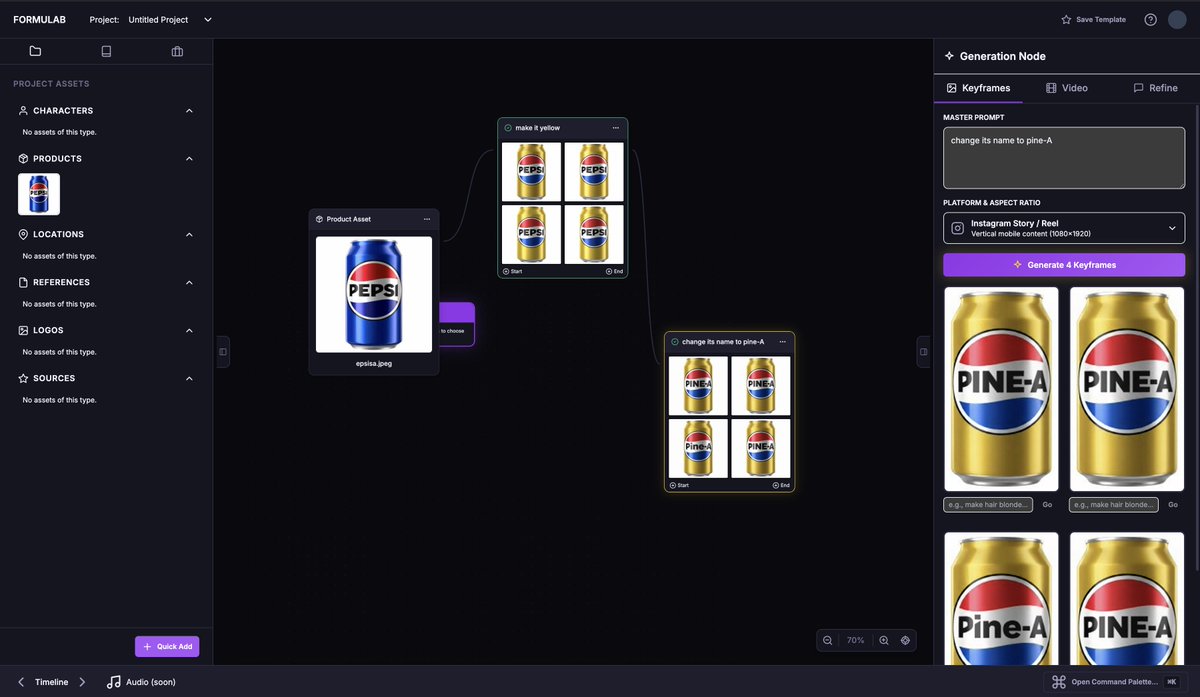The width and height of the screenshot is (1200, 697).
Task: Open the Instagram Story / Reel platform dropdown
Action: pyautogui.click(x=1064, y=228)
